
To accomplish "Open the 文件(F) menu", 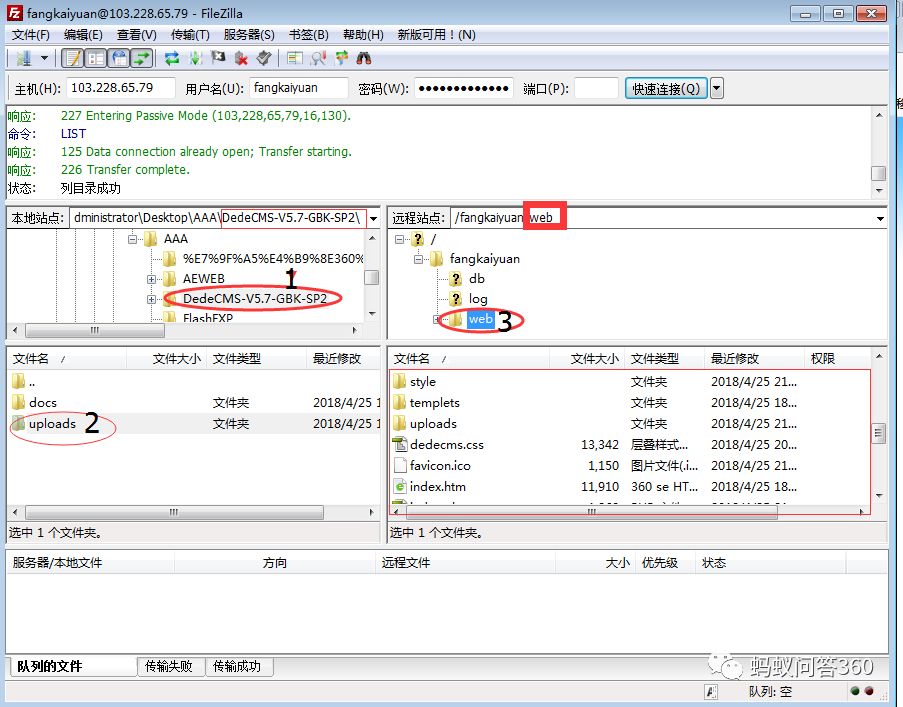I will tap(31, 35).
